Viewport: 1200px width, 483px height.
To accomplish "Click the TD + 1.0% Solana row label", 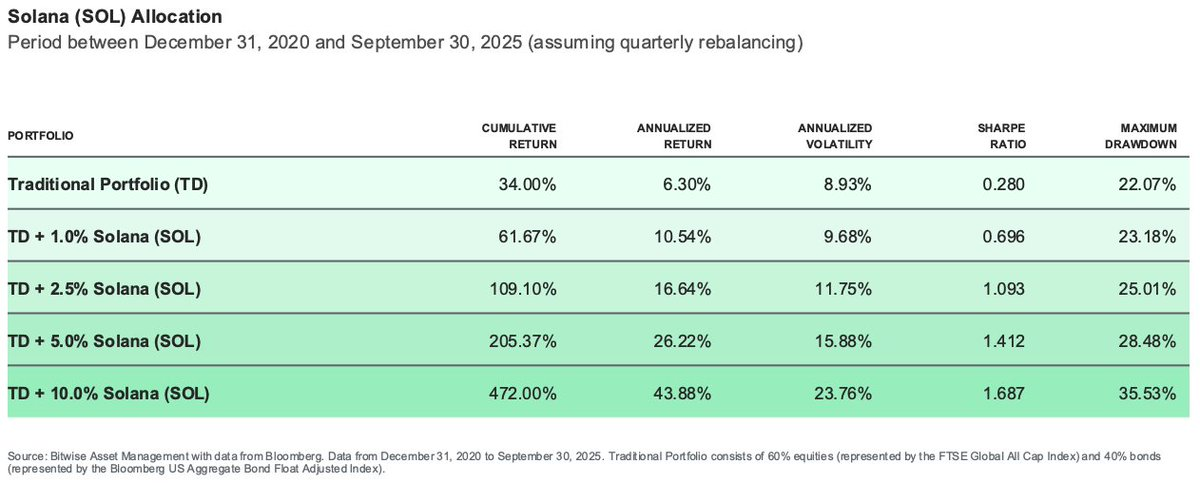I will 104,237.
